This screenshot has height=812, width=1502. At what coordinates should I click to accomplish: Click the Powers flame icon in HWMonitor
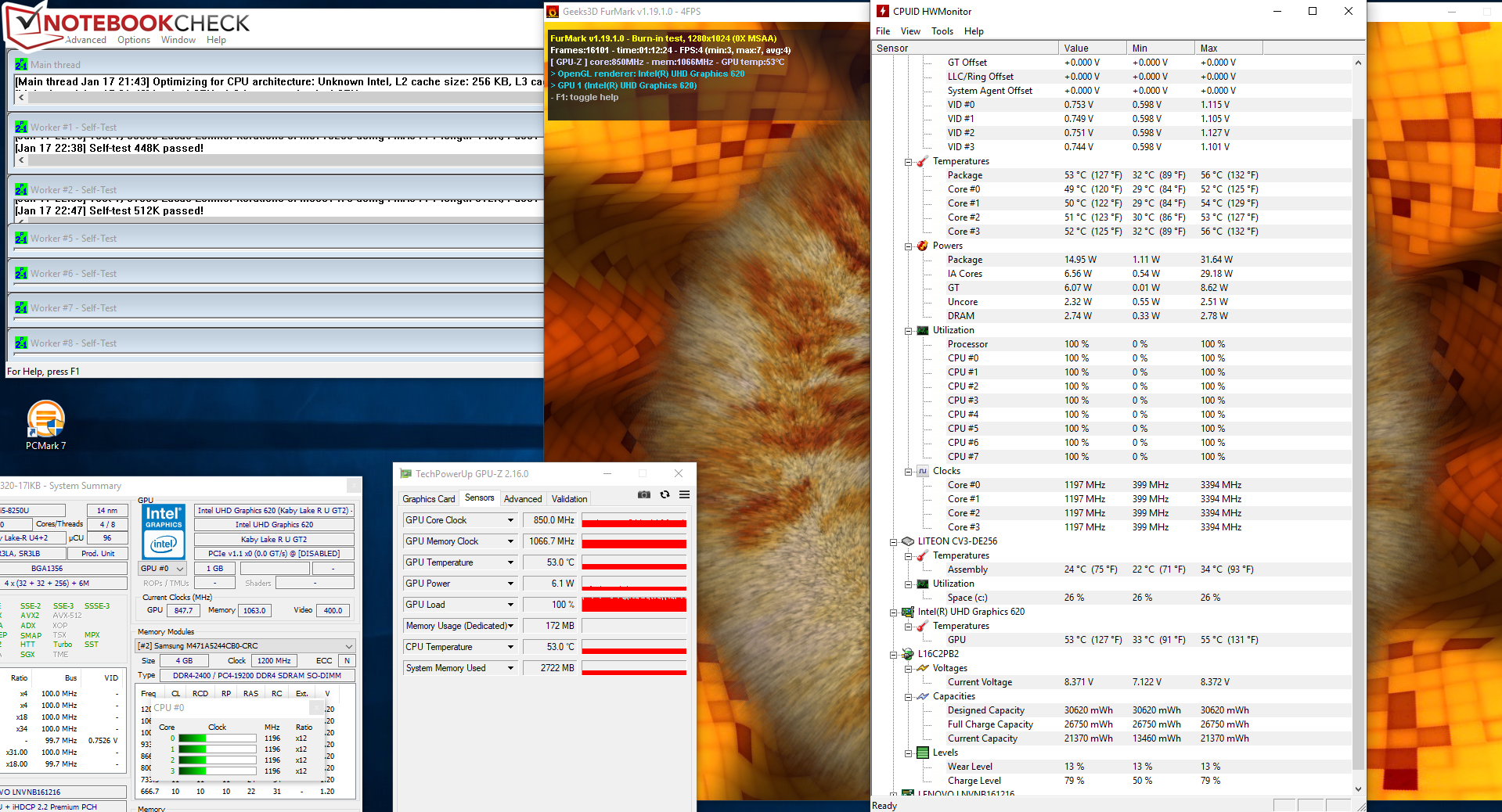coord(923,246)
